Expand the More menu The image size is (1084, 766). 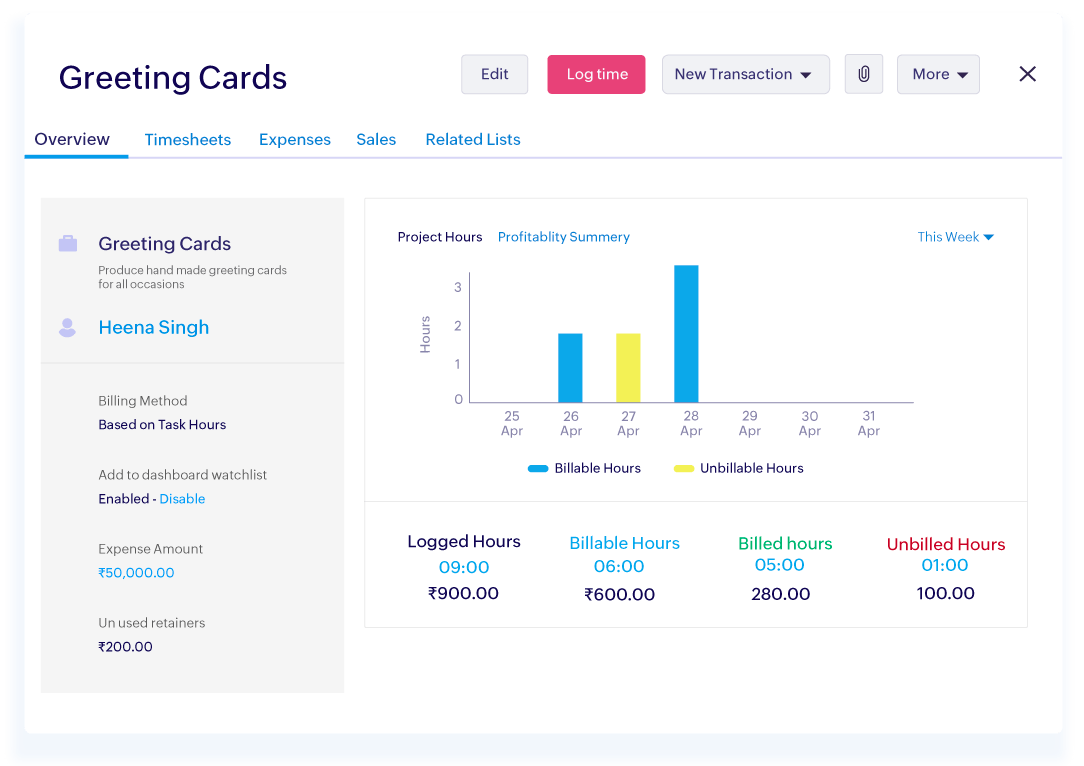click(937, 74)
